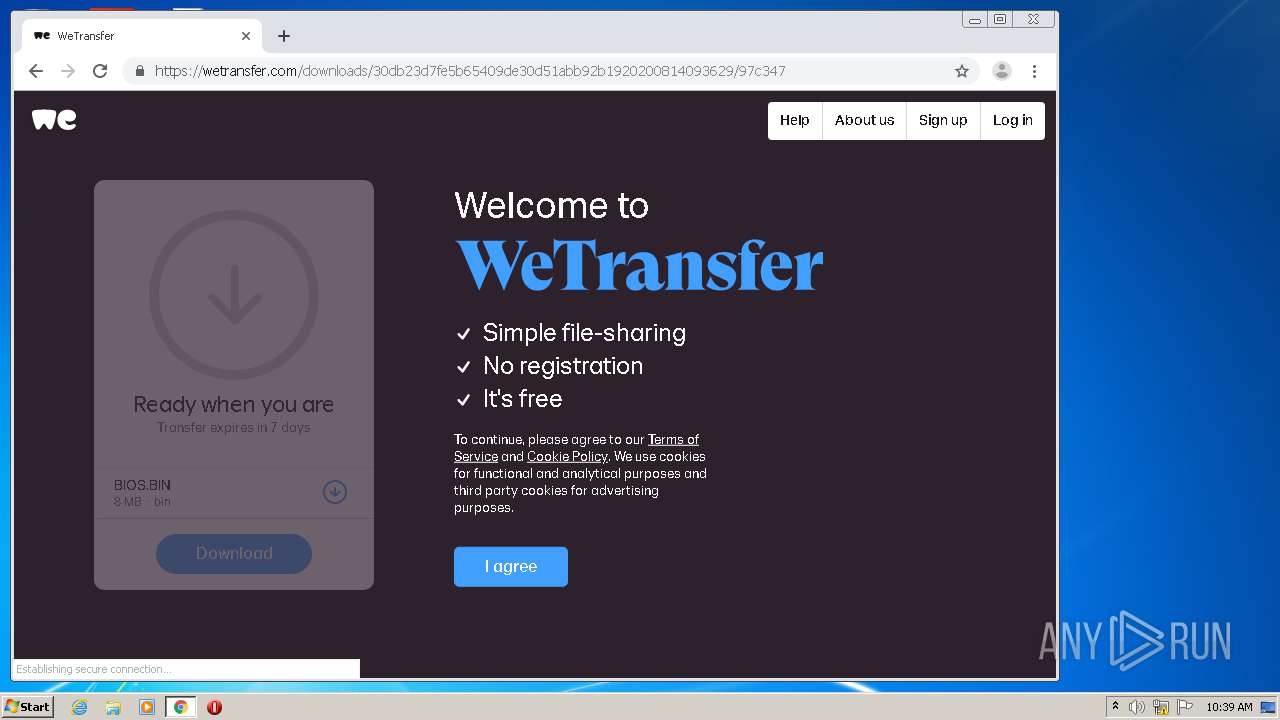Switch to Chrome in the taskbar
Viewport: 1280px width, 720px height.
(181, 707)
